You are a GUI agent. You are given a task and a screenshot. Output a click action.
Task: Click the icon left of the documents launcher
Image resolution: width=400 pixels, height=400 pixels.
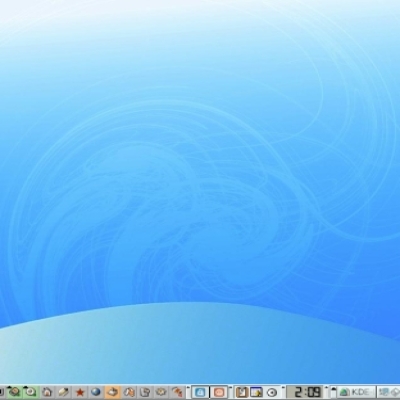coord(129,392)
